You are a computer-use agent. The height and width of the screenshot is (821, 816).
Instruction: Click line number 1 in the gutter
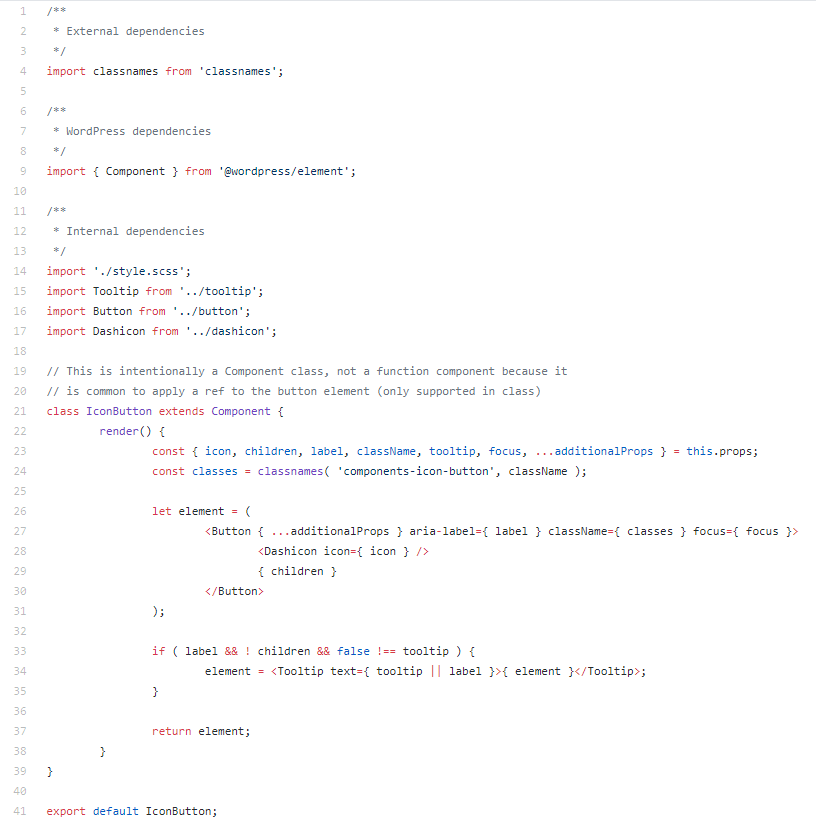pyautogui.click(x=23, y=11)
